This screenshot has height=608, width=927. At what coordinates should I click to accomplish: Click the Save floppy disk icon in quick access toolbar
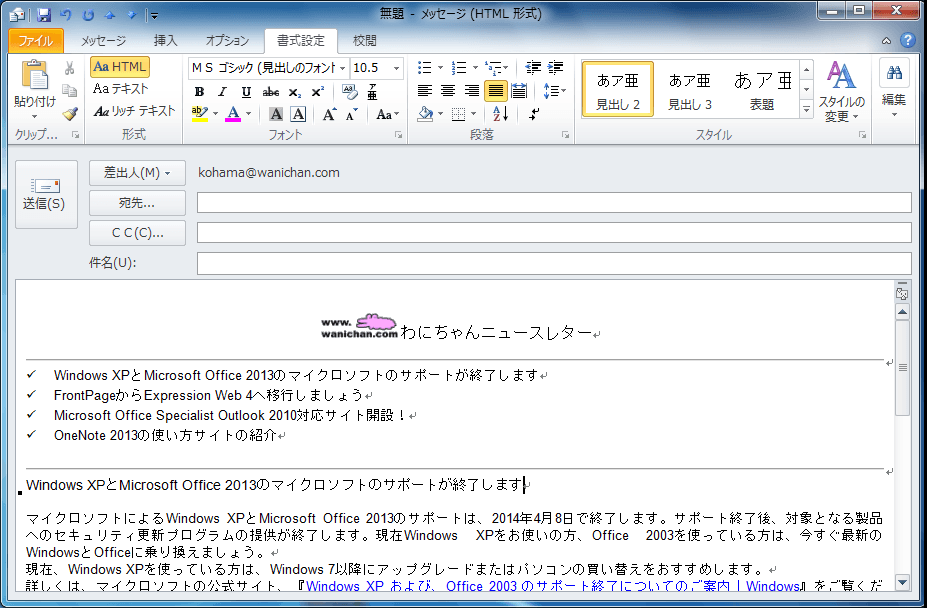[44, 15]
